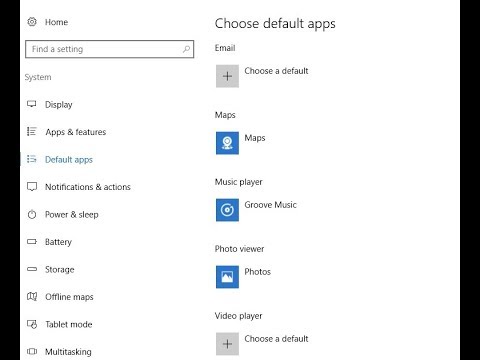The width and height of the screenshot is (480, 360).
Task: Go to Apps & features
Action: point(76,132)
